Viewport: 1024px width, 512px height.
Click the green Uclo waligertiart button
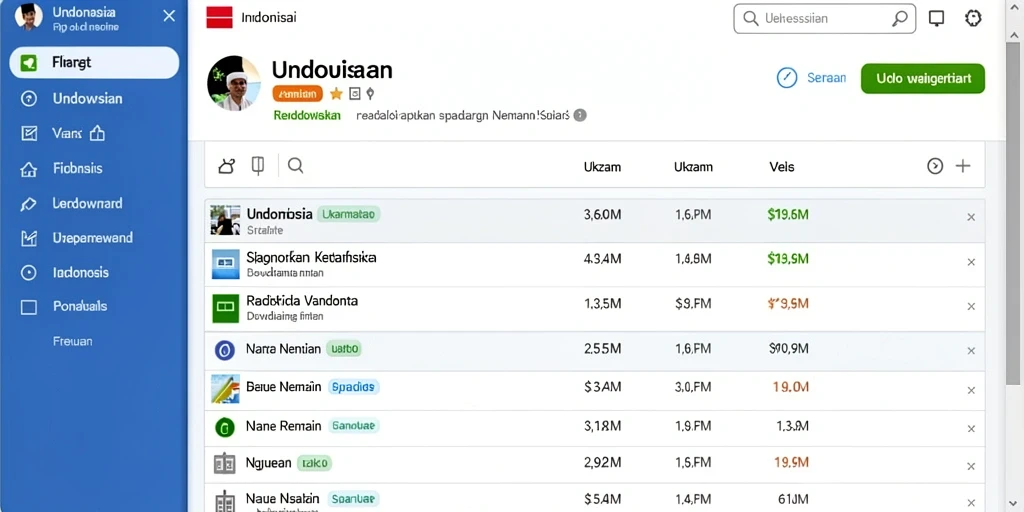[923, 78]
